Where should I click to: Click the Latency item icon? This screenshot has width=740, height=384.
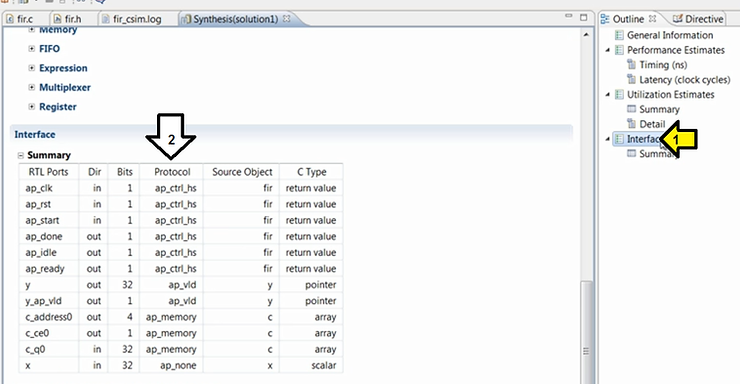click(x=631, y=80)
